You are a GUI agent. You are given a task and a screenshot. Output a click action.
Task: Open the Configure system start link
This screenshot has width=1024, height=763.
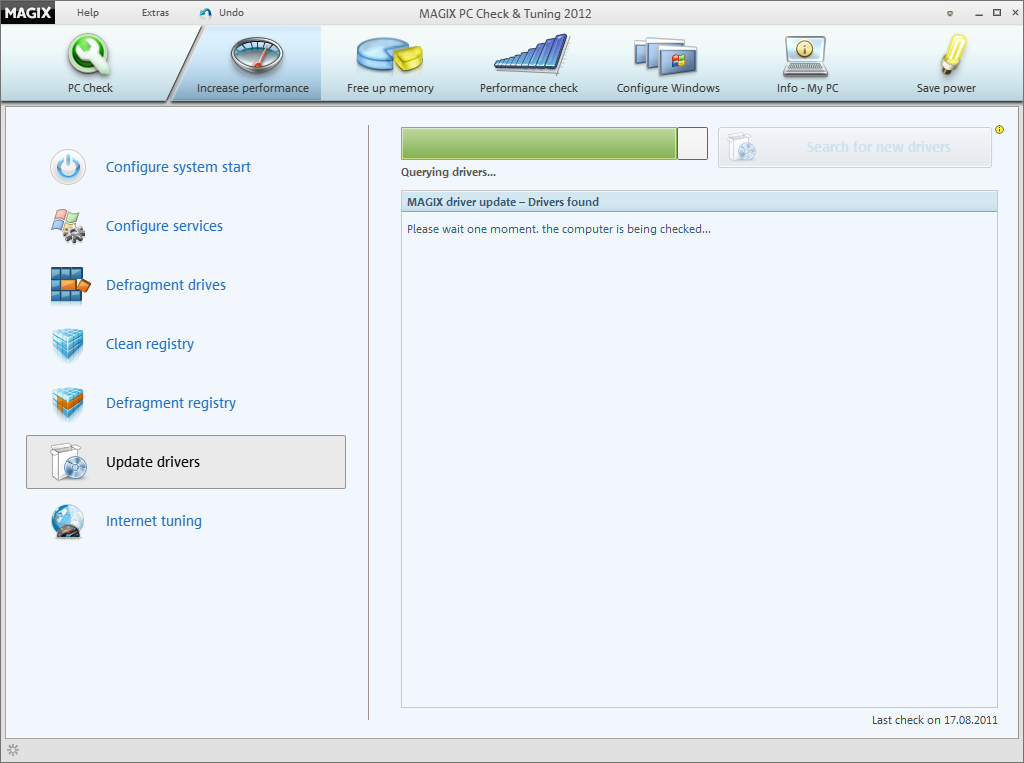point(178,167)
